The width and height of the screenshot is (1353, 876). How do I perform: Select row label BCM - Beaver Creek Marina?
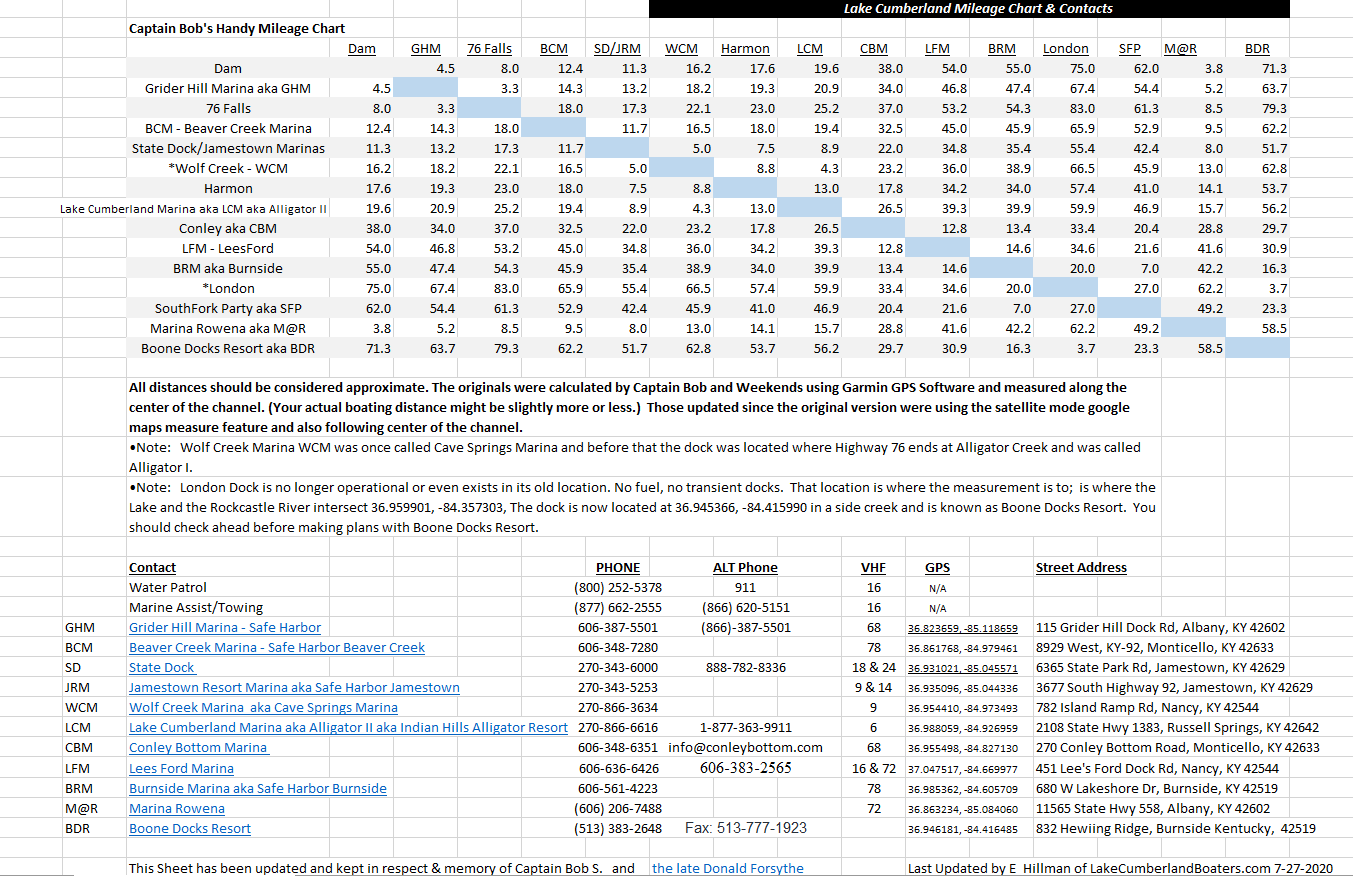(228, 129)
